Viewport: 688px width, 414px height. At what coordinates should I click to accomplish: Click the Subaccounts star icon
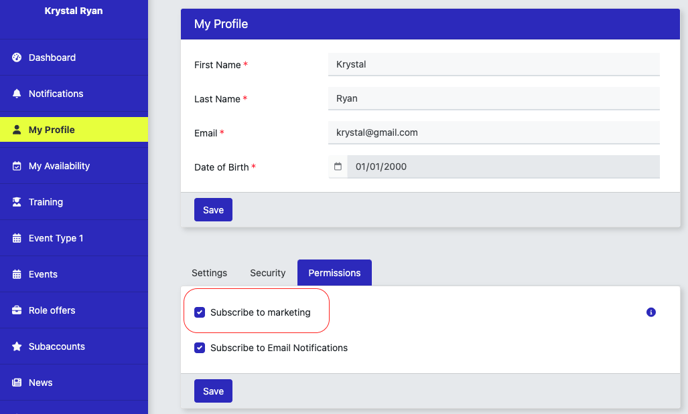coord(17,346)
